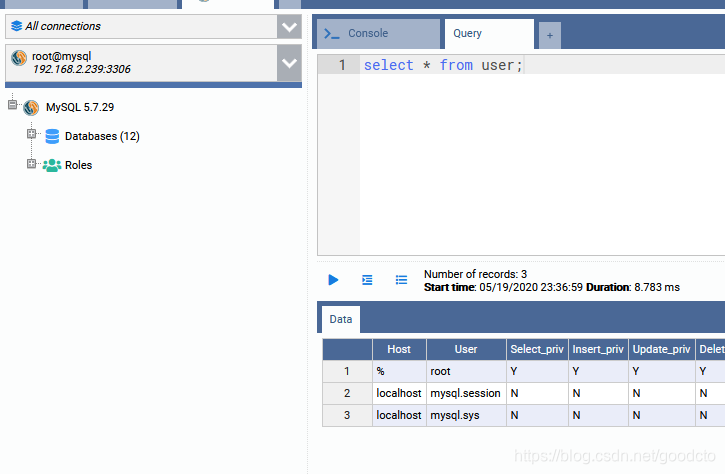Click the root@mysql connection icon
This screenshot has width=725, height=474.
(x=19, y=58)
